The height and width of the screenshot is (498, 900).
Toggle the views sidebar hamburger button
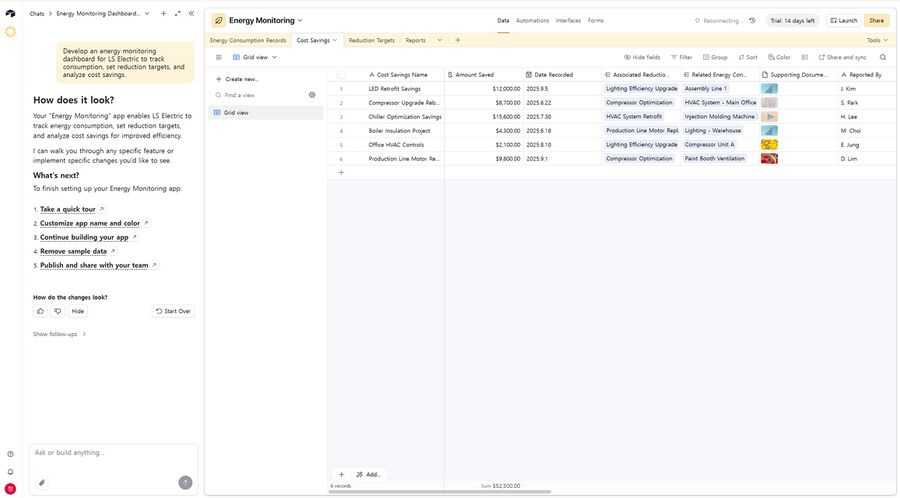[219, 57]
